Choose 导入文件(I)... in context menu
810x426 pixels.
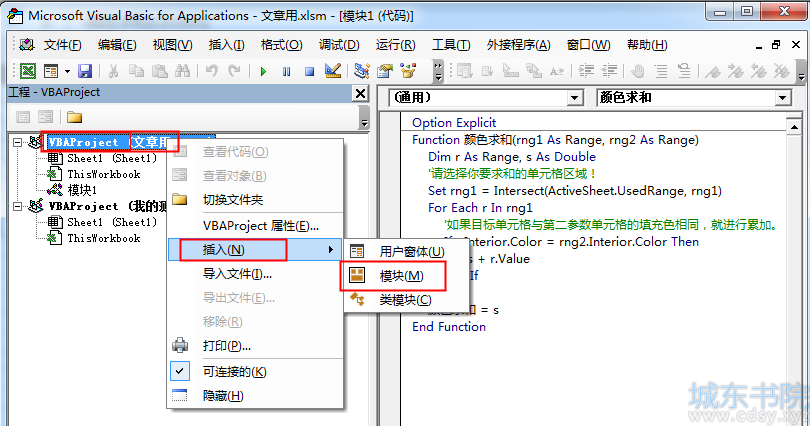tap(256, 274)
